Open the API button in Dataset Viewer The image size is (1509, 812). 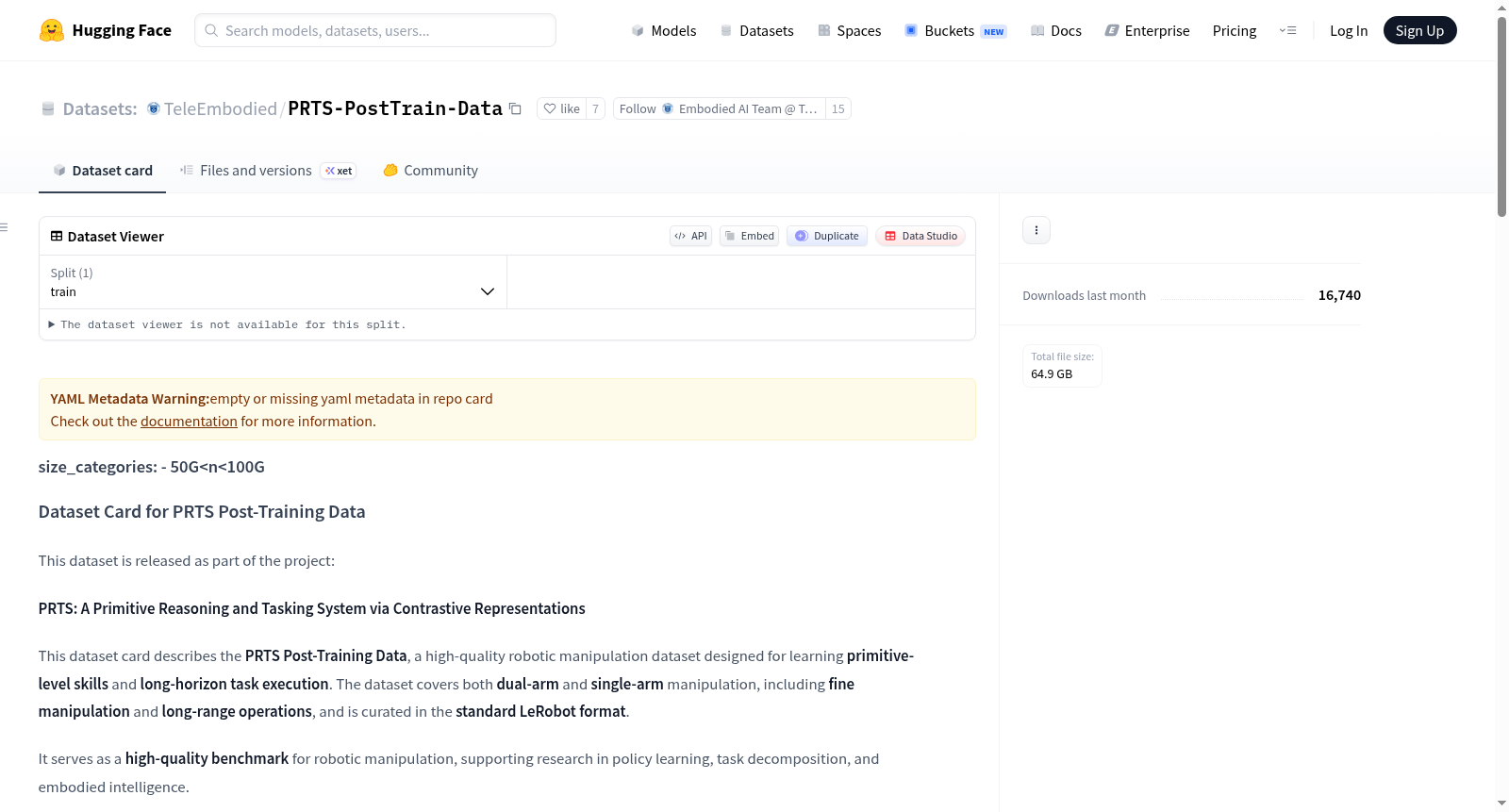(x=690, y=236)
